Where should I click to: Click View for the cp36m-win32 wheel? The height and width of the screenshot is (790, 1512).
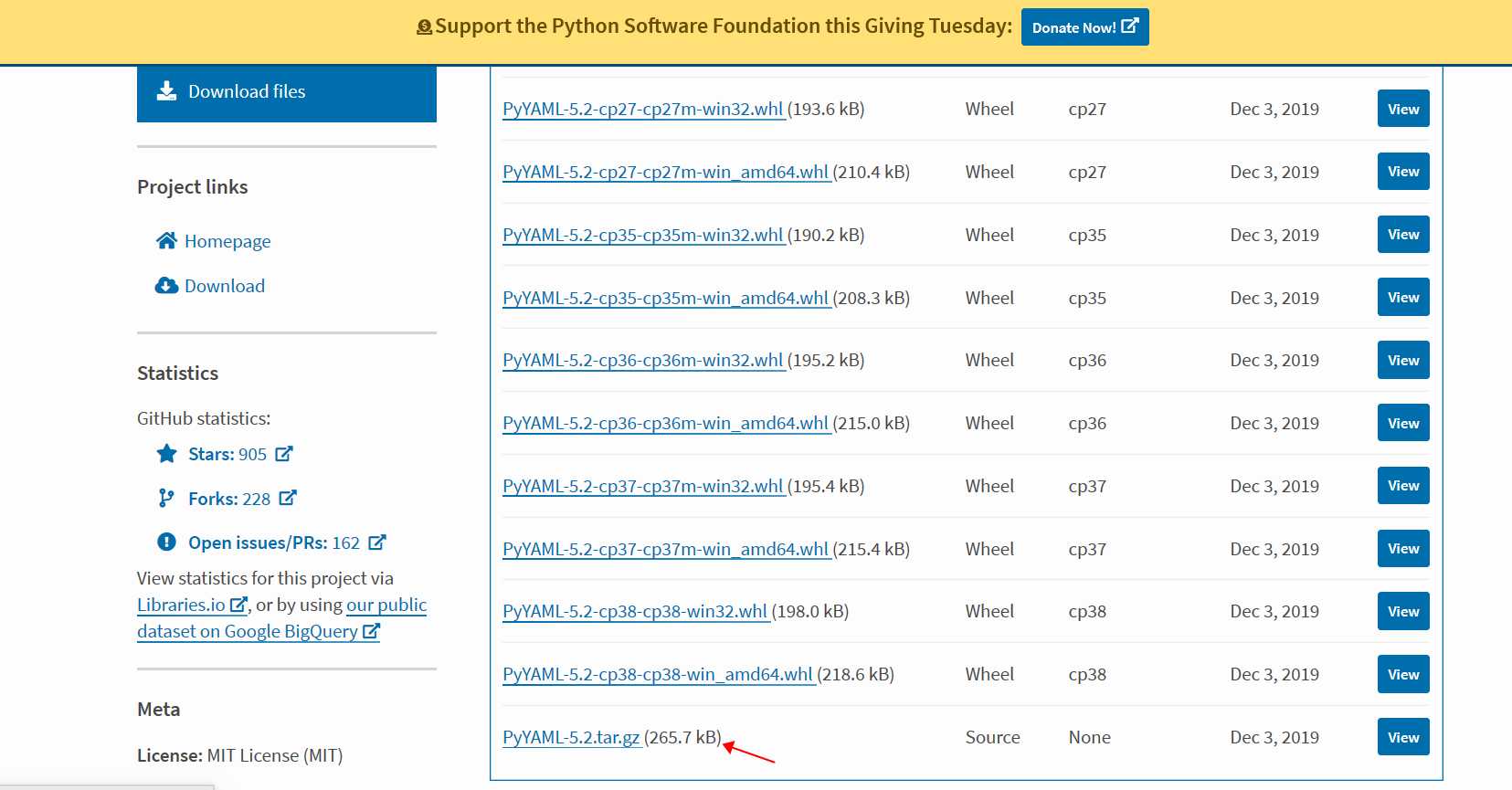pyautogui.click(x=1403, y=360)
